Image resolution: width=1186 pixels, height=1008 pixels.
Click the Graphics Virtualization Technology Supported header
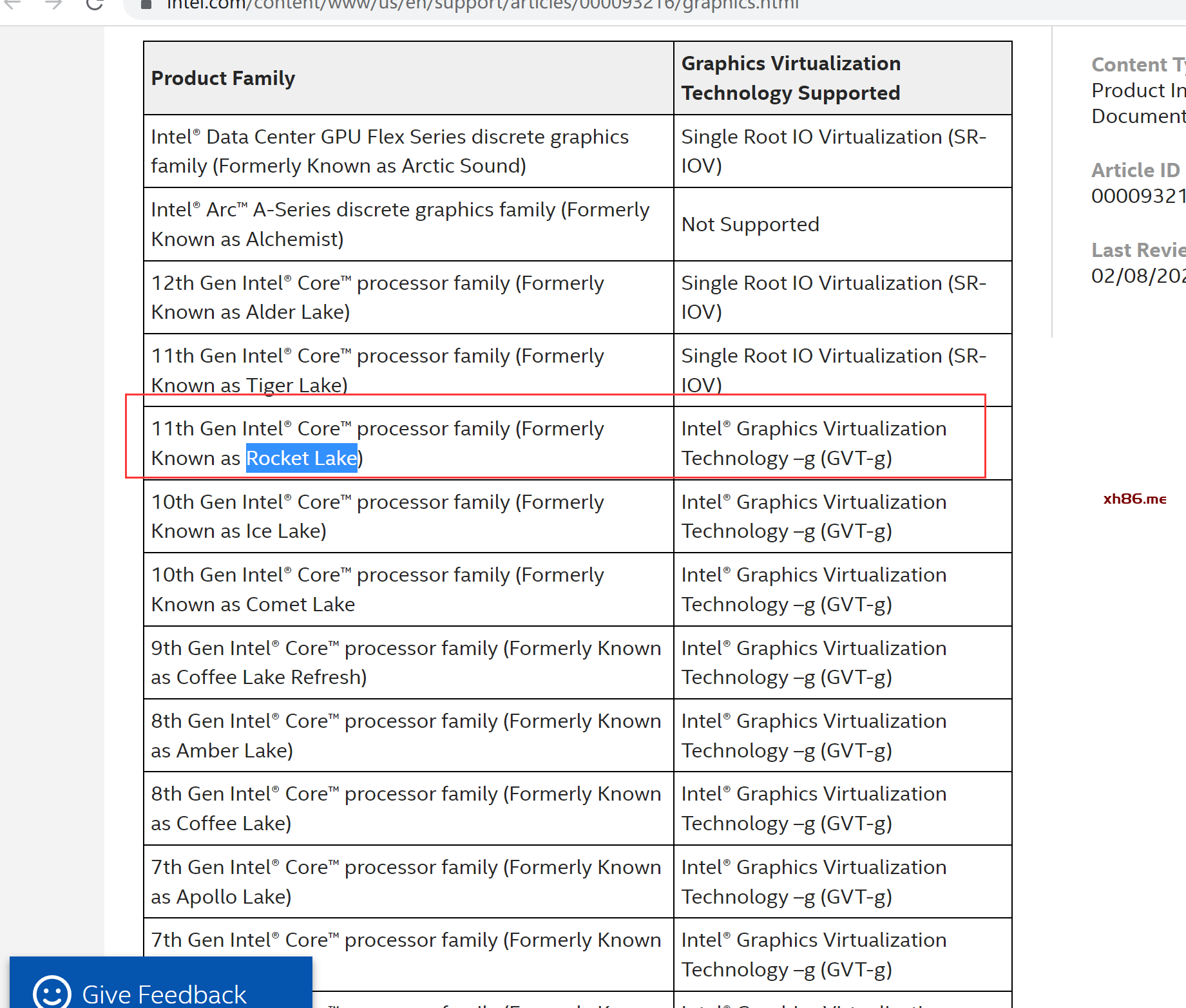click(x=843, y=78)
